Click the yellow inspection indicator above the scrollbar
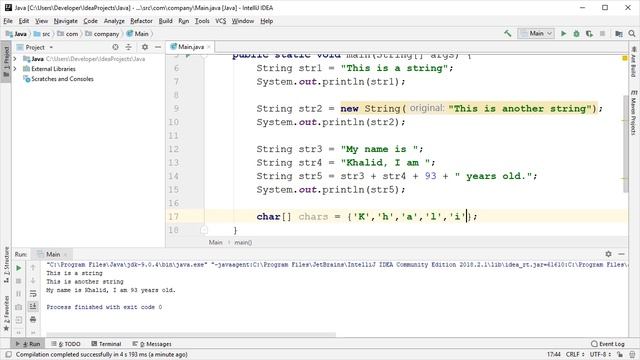This screenshot has height=360, width=640. tap(624, 58)
